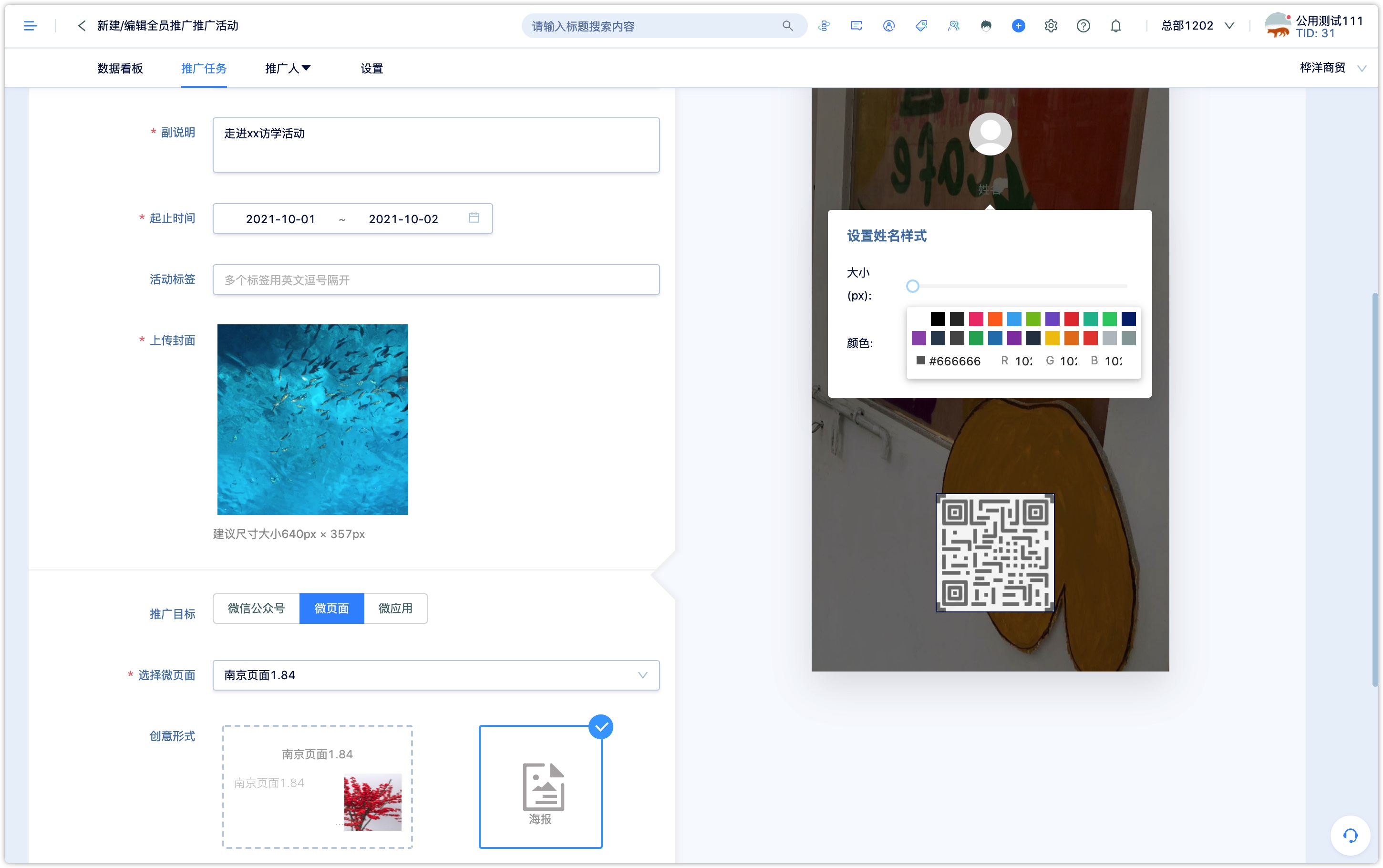The width and height of the screenshot is (1383, 868).
Task: Expand the 总部1202 organization dropdown
Action: [x=1197, y=26]
